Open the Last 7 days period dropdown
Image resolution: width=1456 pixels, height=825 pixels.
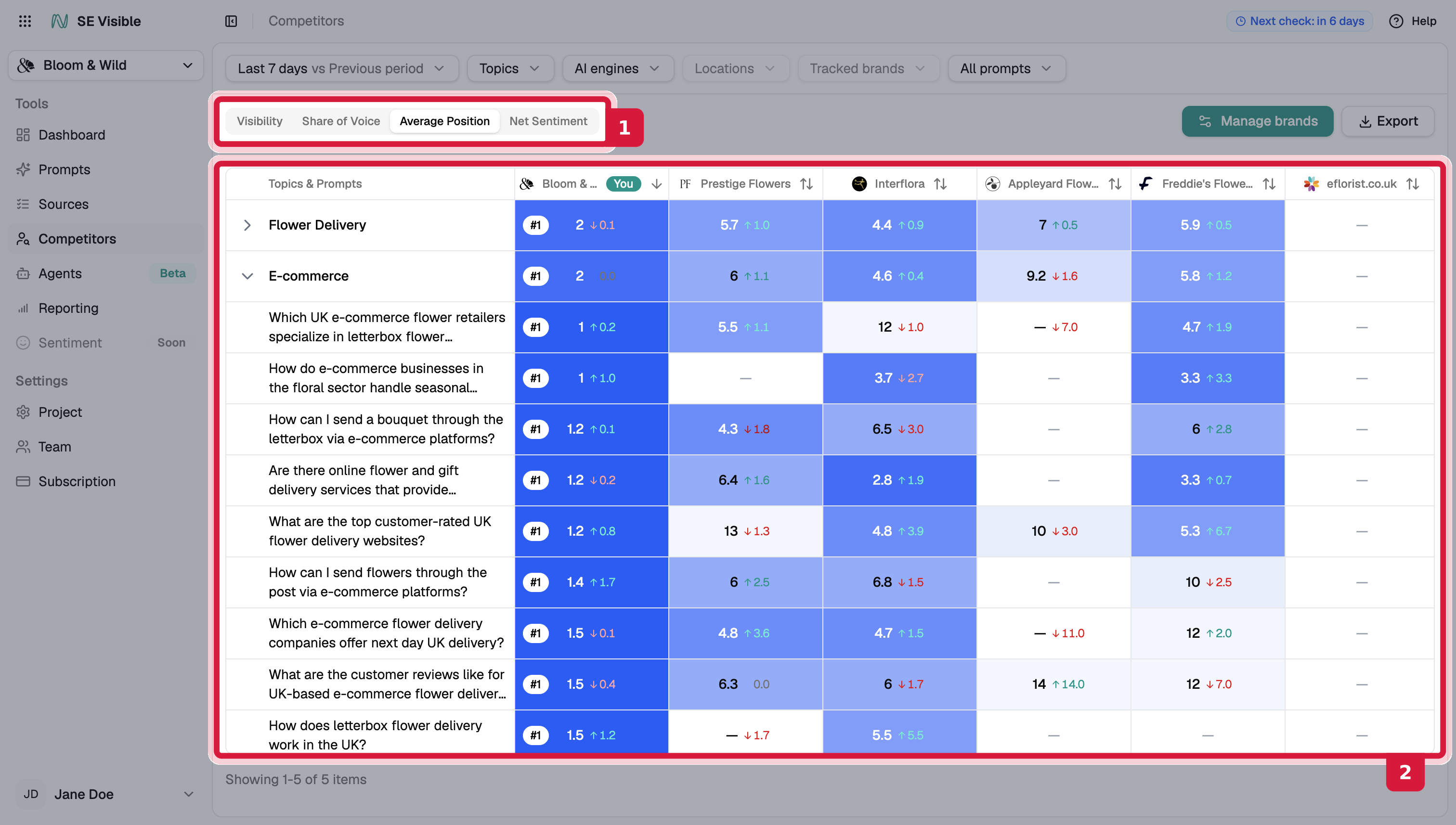[x=342, y=68]
